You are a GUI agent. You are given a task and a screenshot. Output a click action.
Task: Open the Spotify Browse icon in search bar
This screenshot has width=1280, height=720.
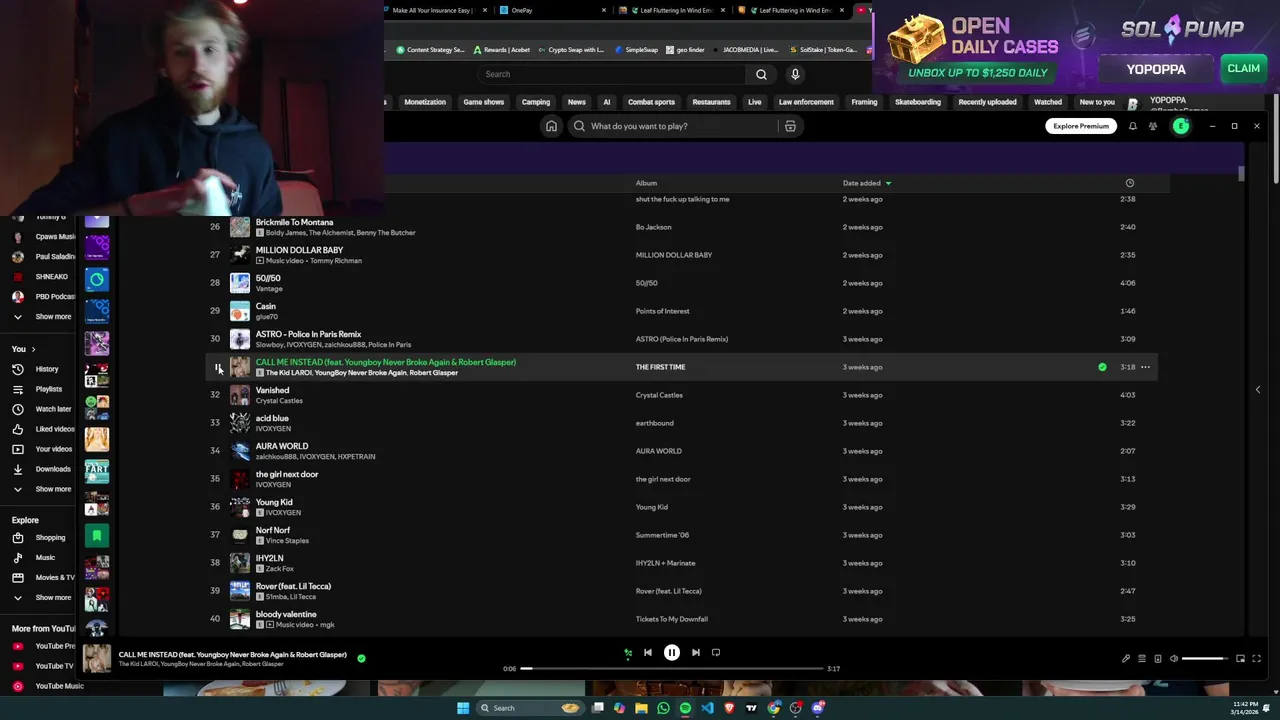[x=790, y=126]
